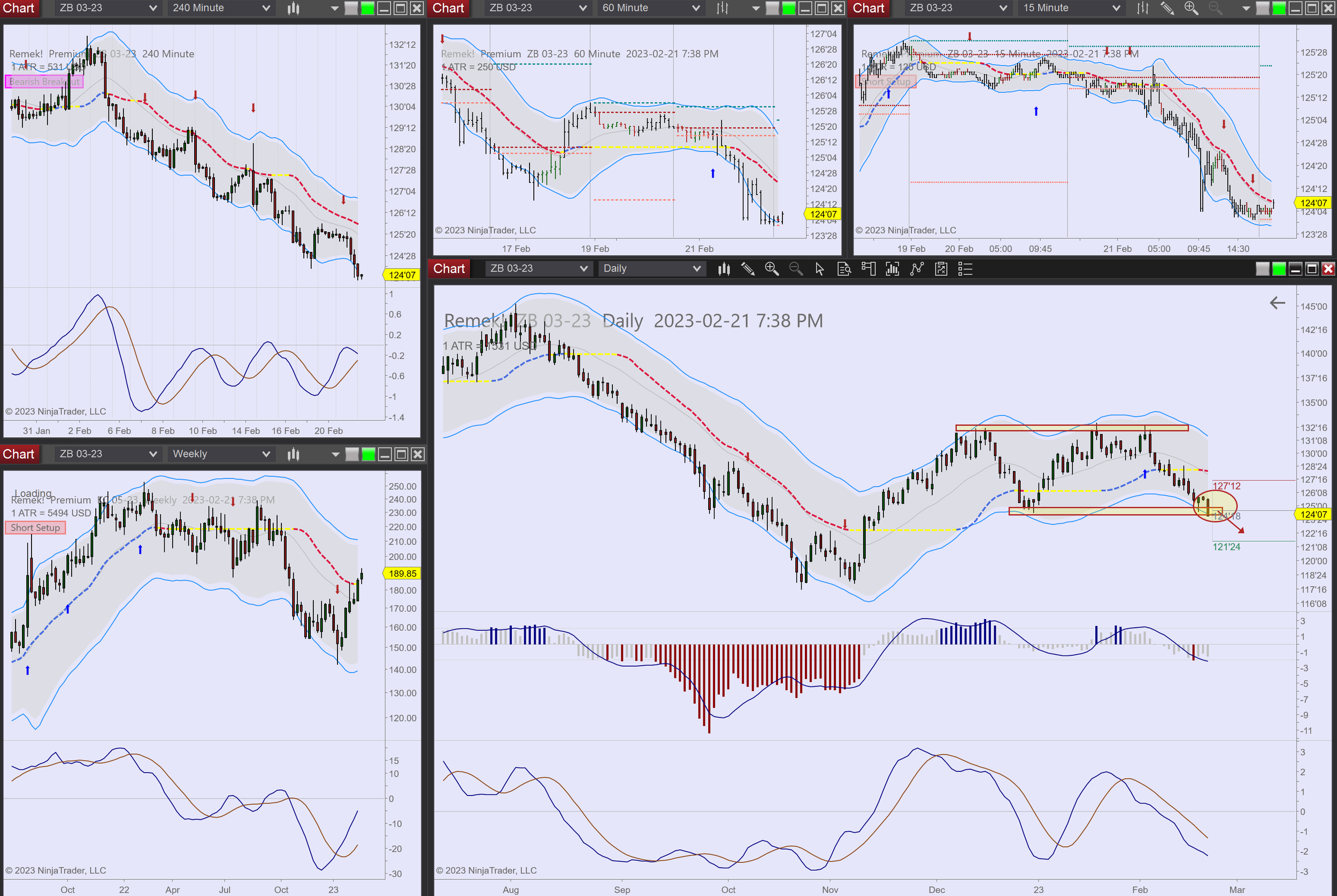Expand the Weekly interval dropdown

tap(265, 454)
